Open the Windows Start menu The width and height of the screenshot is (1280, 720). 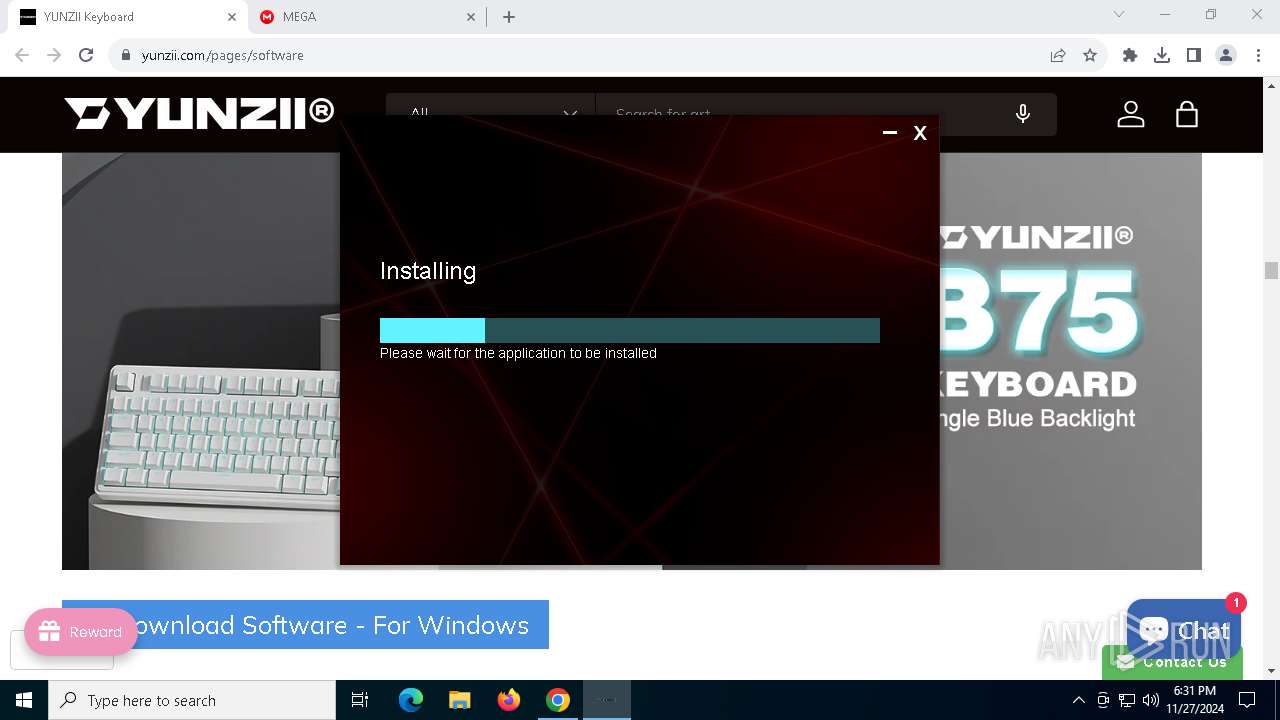coord(24,700)
